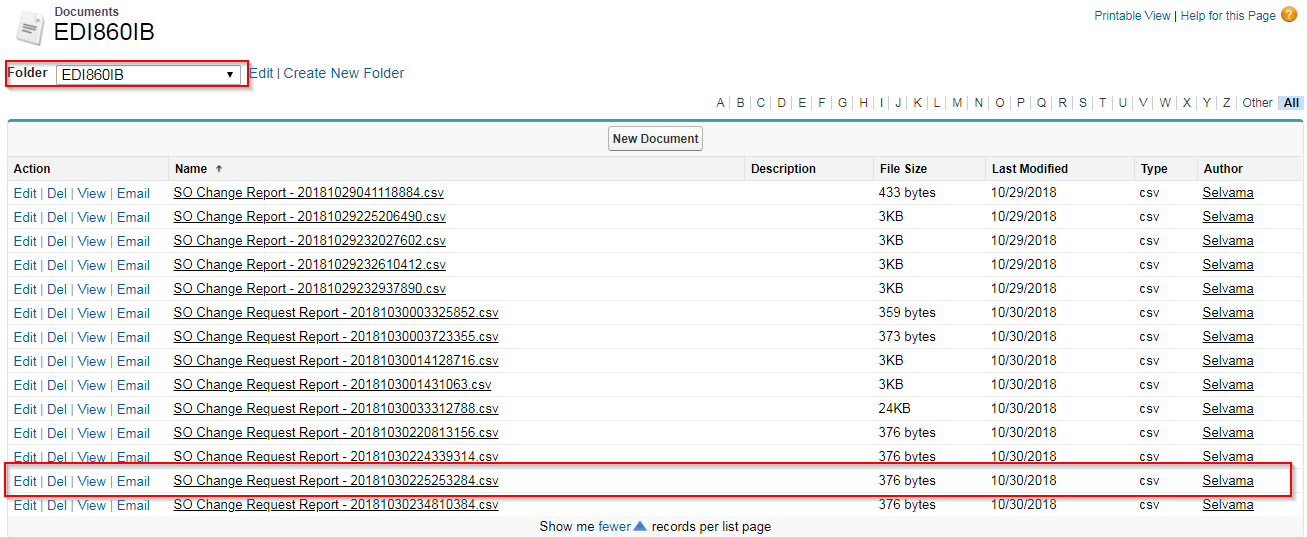Viewport: 1307px width, 537px height.
Task: Open SO Change Report - 20181029041118884.csv
Action: click(309, 192)
